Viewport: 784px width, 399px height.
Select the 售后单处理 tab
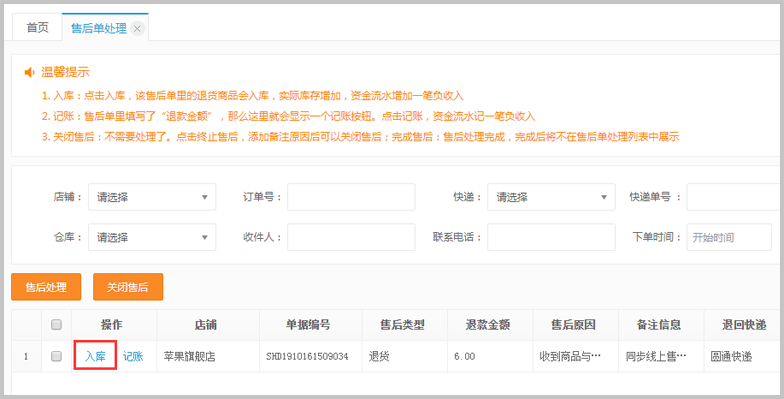98,28
